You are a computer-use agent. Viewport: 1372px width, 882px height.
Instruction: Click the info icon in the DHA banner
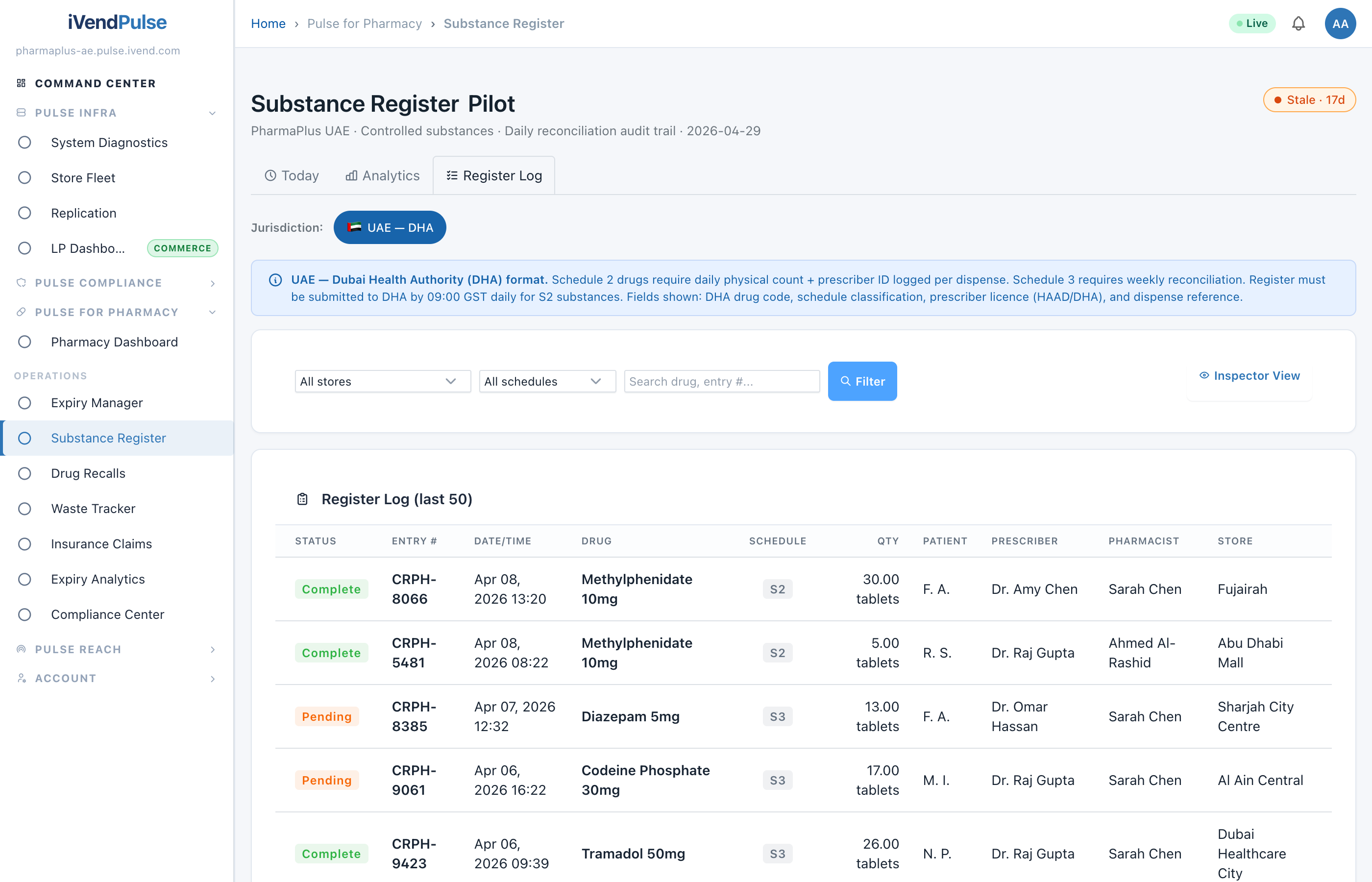275,280
